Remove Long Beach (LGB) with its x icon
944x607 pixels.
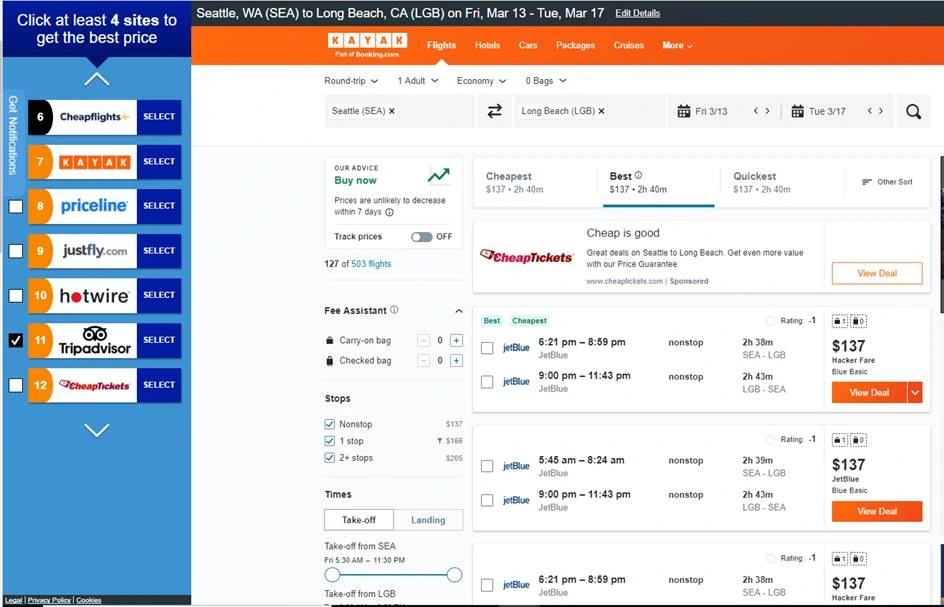[x=601, y=111]
